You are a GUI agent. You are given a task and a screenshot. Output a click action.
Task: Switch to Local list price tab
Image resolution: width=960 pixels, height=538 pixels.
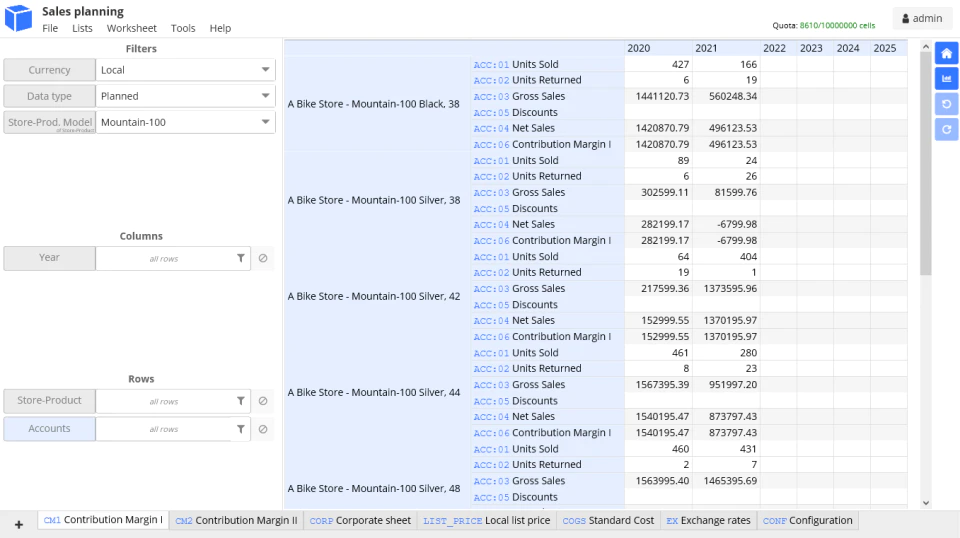coord(487,520)
